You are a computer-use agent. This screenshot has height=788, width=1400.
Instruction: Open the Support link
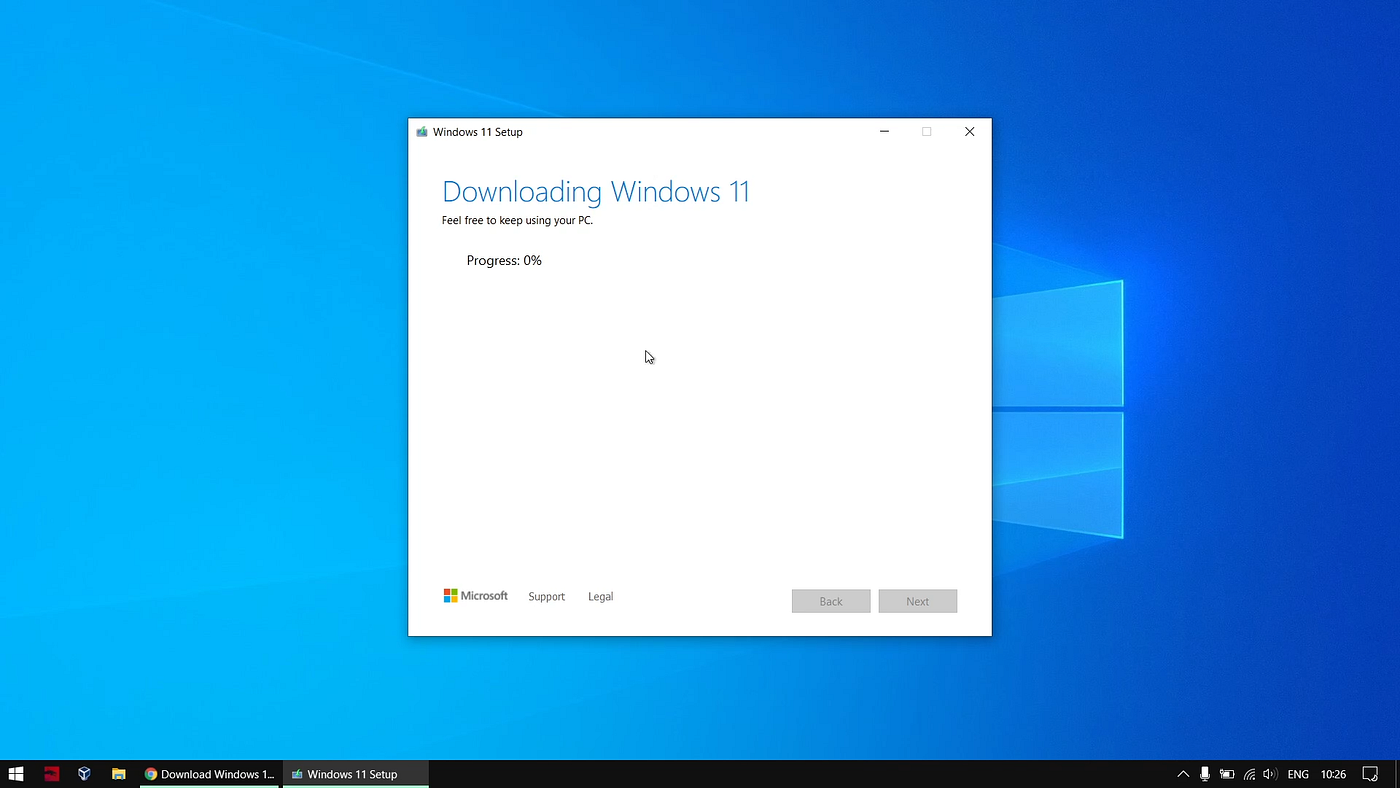[546, 596]
